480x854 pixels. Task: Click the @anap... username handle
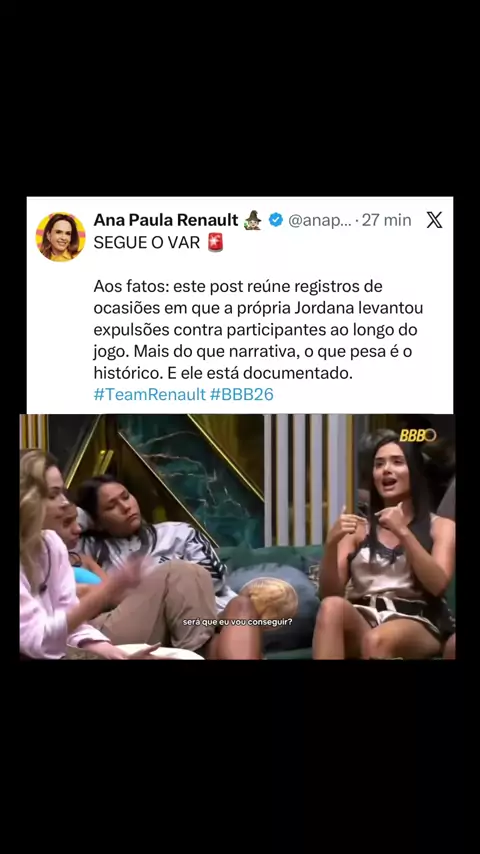[319, 221]
